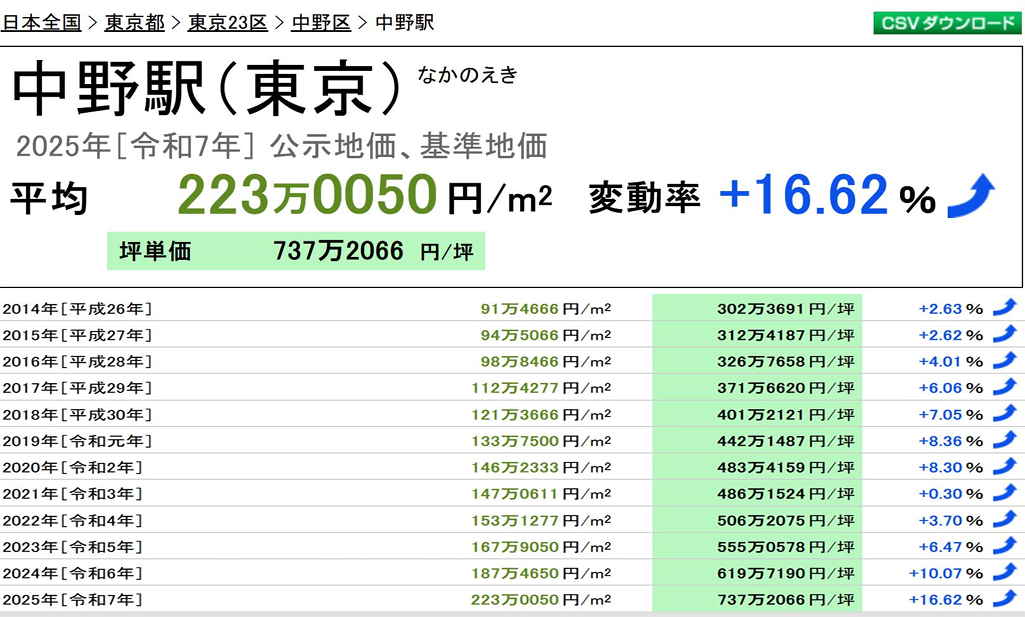Click the 167万9050 円/m² value

click(x=541, y=547)
